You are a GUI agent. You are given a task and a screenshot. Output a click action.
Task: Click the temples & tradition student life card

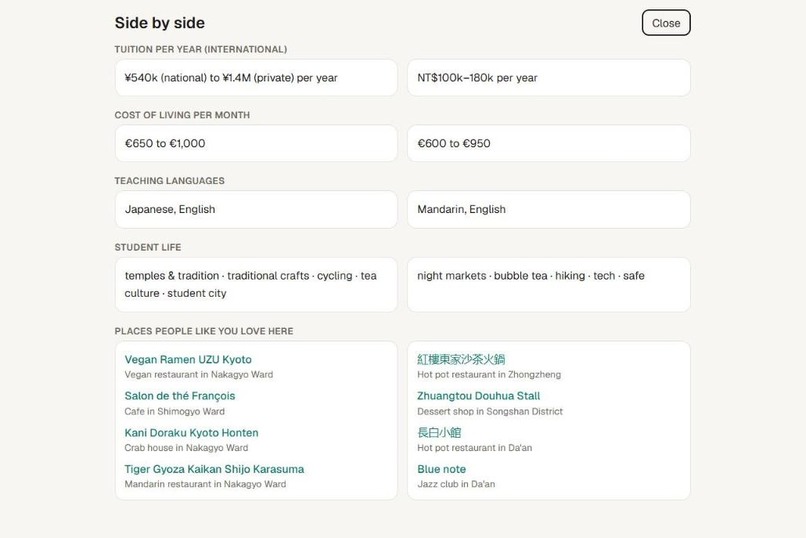pos(256,285)
